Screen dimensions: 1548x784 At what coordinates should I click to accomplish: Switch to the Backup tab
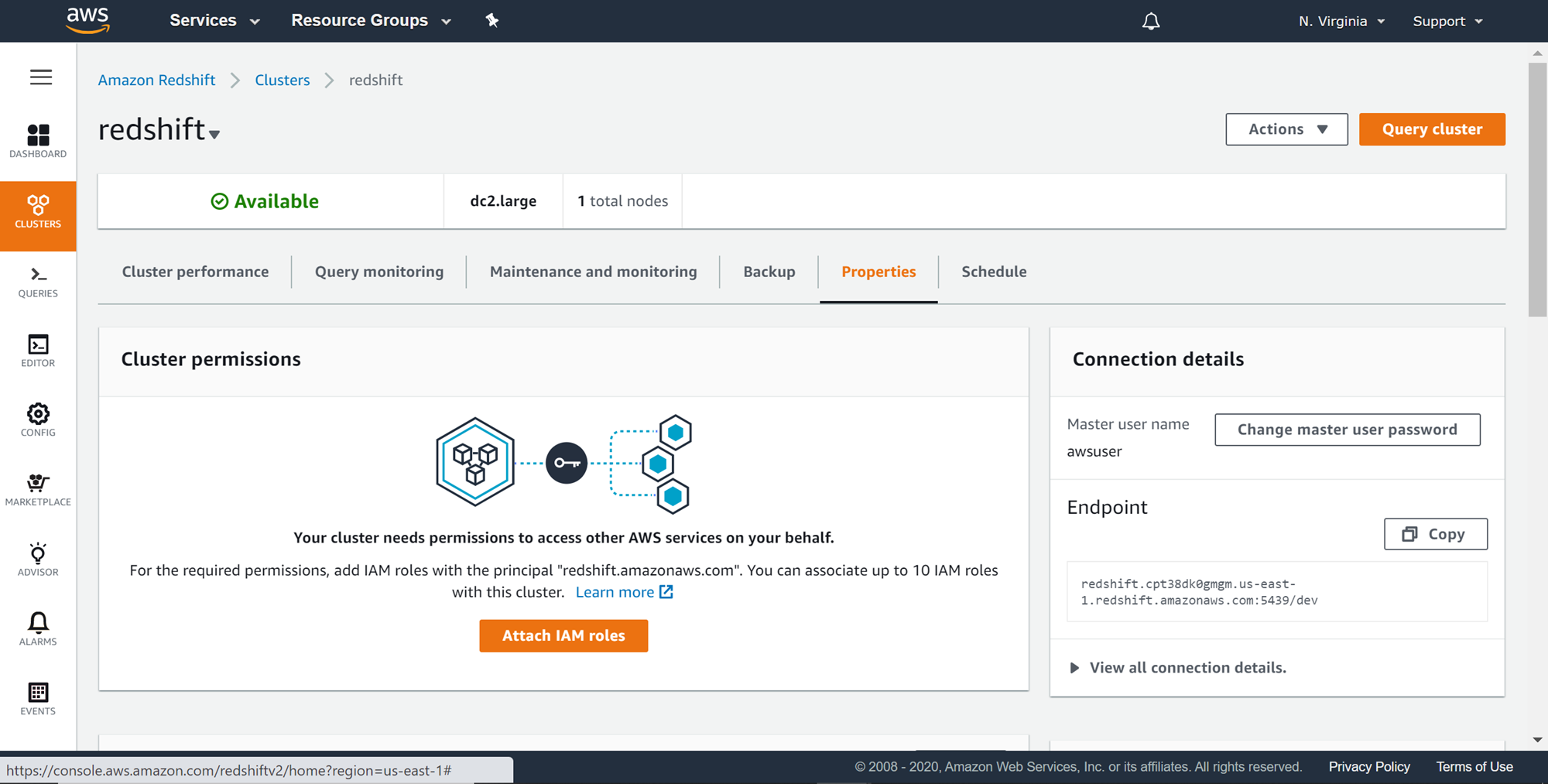[769, 272]
